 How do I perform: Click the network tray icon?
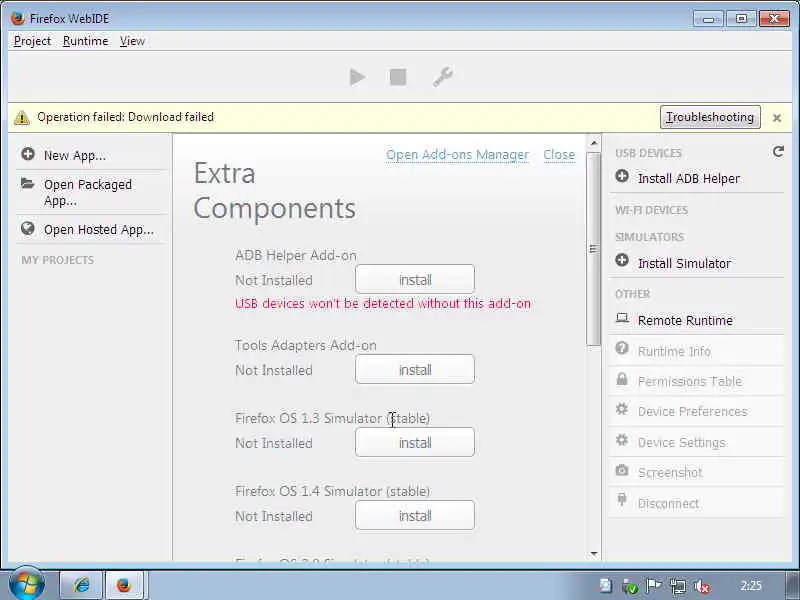click(x=678, y=586)
